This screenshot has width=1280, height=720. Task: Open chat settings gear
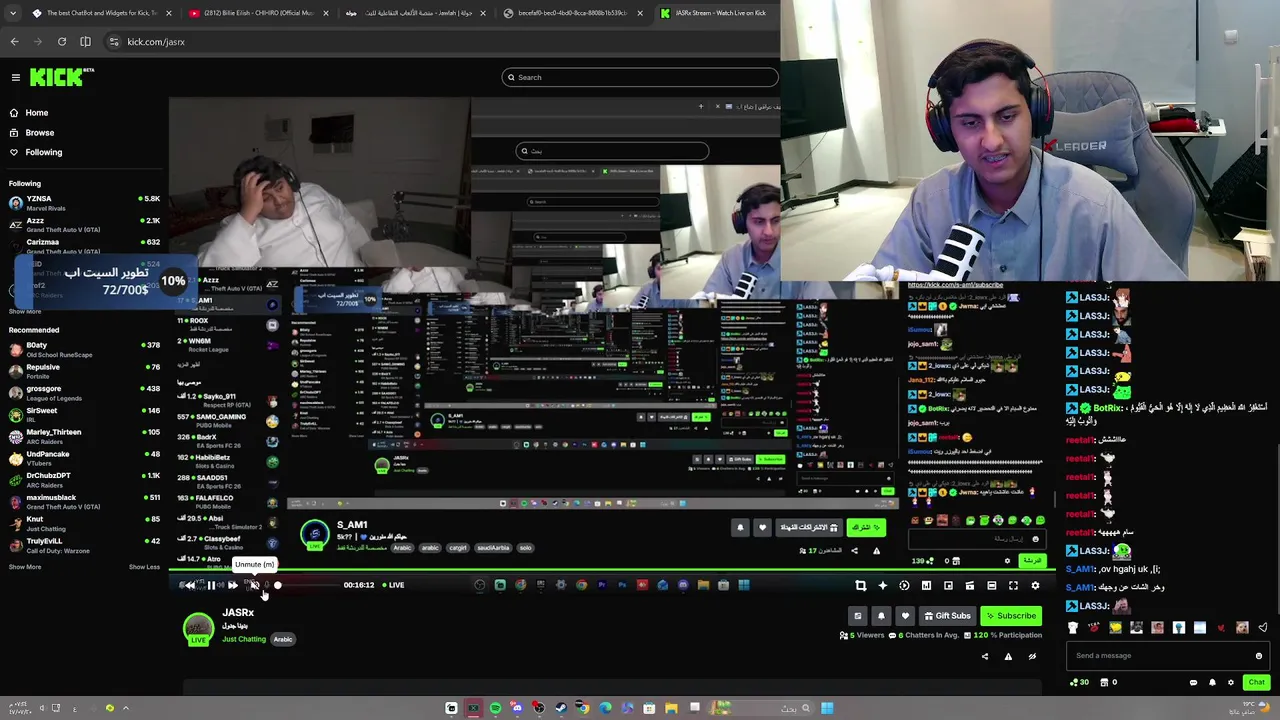(1231, 683)
